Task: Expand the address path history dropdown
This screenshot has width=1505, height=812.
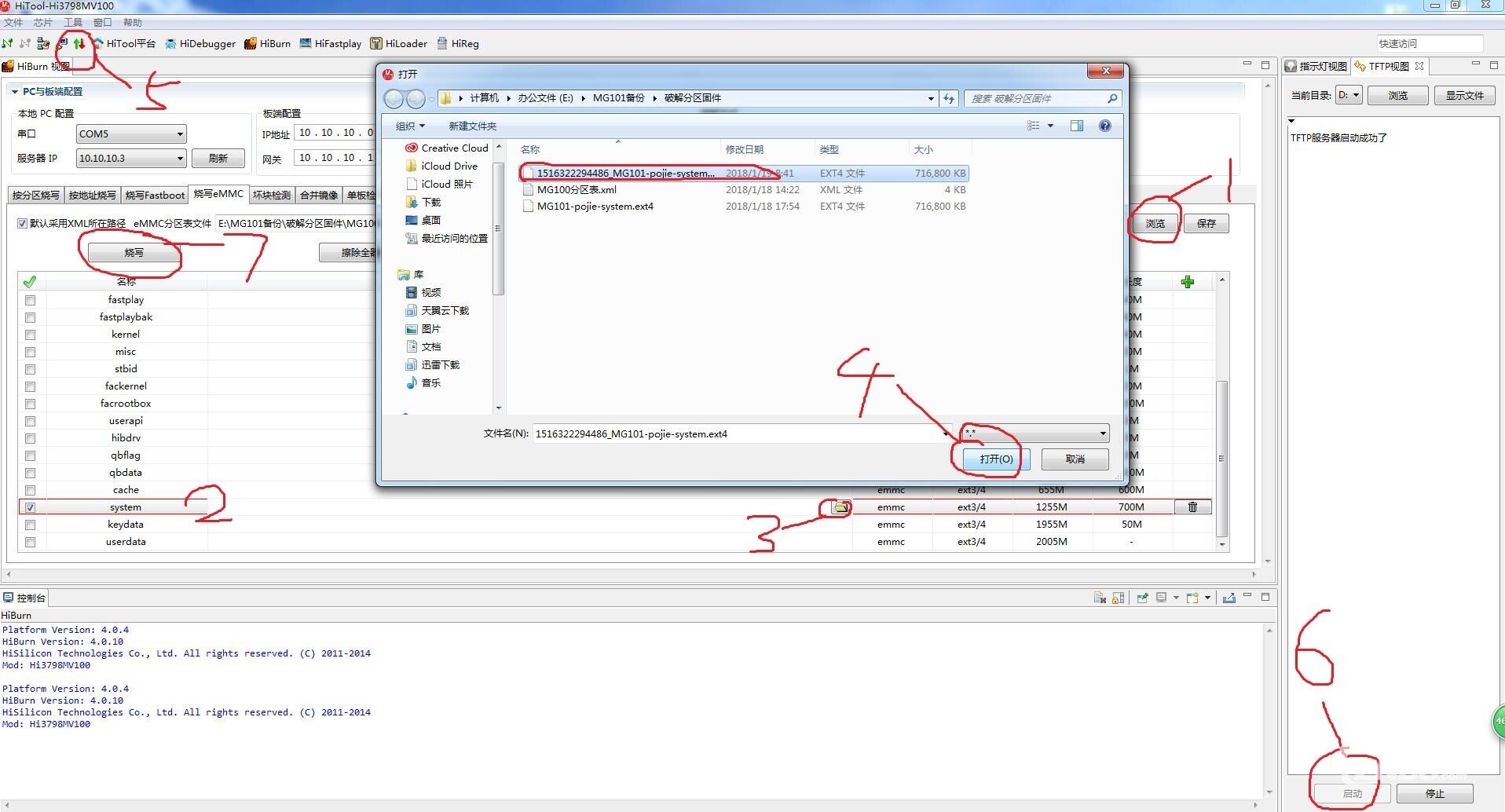Action: (x=931, y=98)
